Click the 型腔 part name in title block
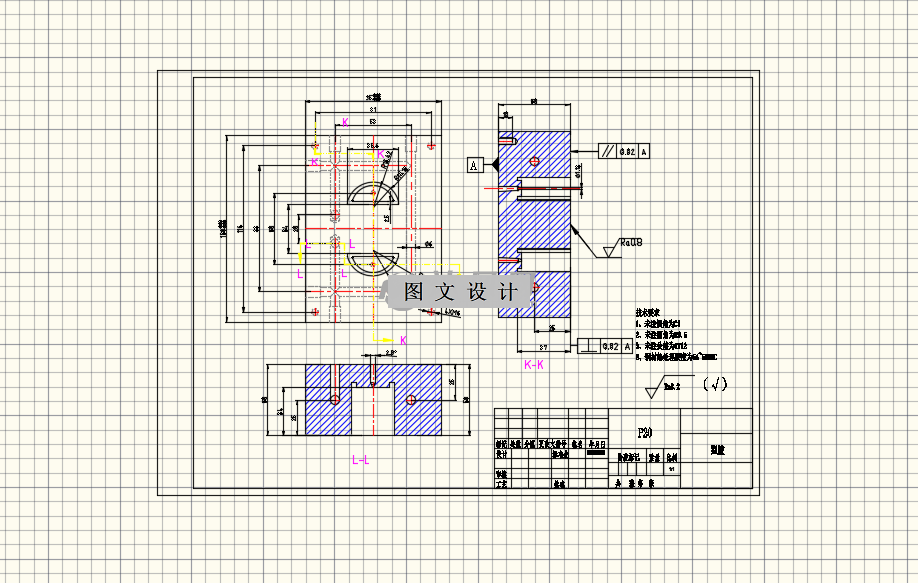The height and width of the screenshot is (583, 918). pyautogui.click(x=718, y=450)
